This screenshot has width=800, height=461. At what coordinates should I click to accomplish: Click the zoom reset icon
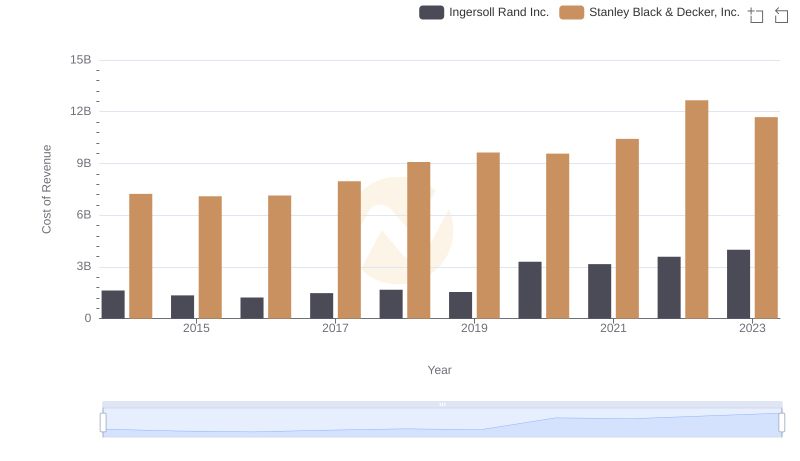[x=781, y=15]
